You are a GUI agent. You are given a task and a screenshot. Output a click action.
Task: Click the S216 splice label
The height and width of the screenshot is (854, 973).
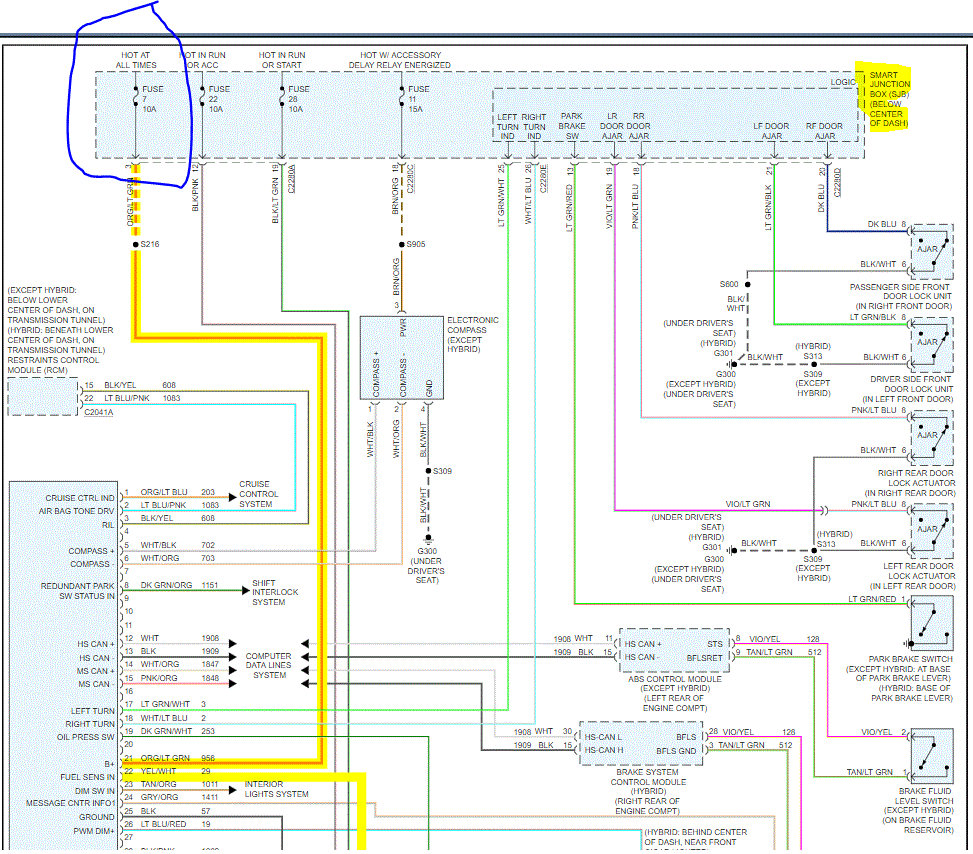pos(150,244)
